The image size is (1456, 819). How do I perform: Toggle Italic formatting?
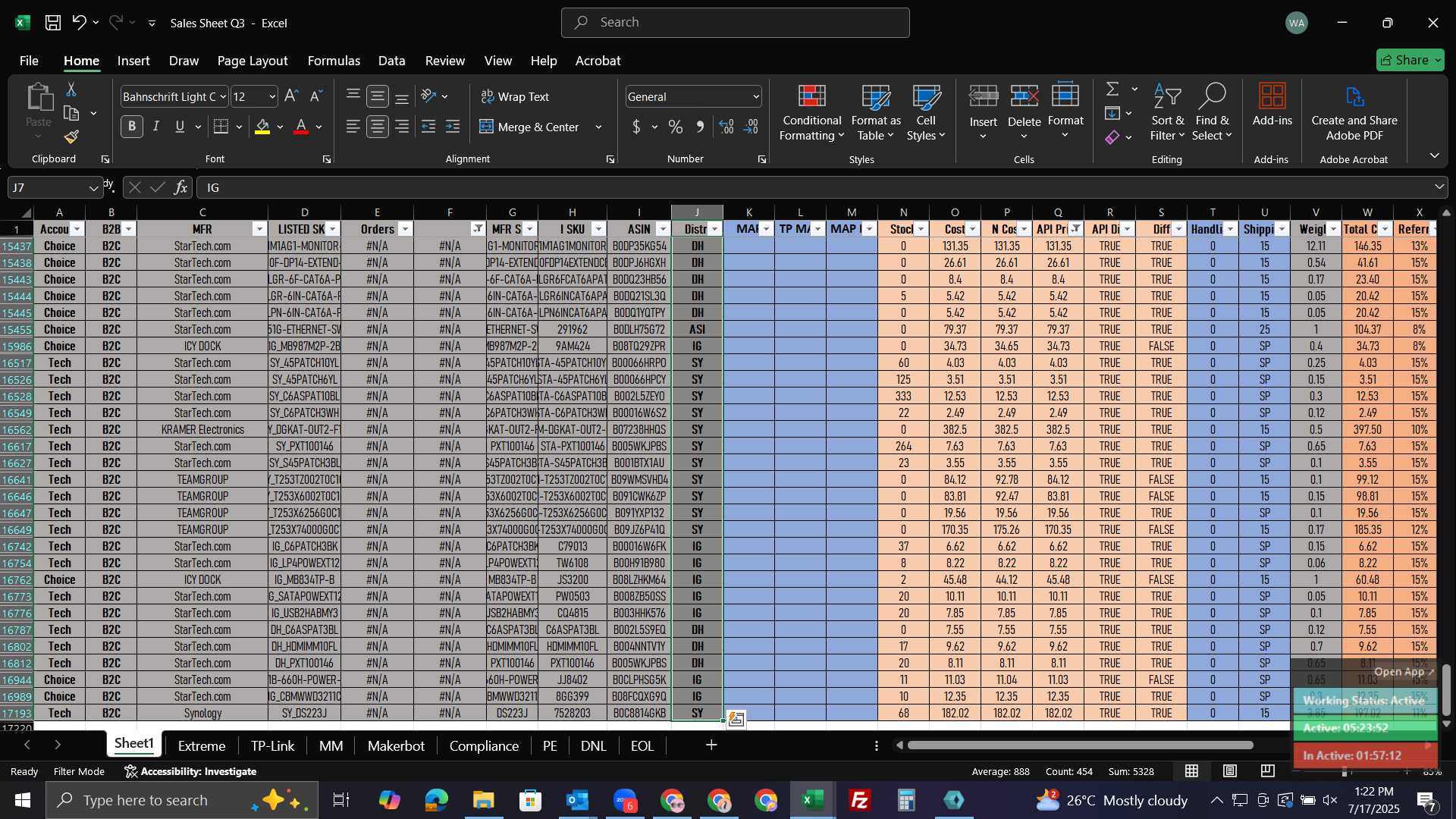coord(156,127)
